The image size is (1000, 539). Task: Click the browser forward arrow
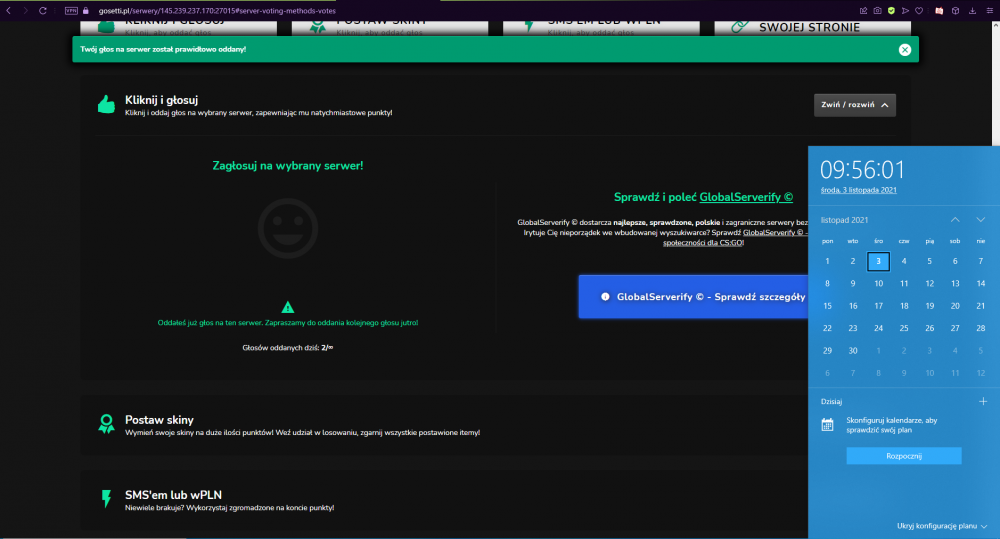[x=26, y=10]
